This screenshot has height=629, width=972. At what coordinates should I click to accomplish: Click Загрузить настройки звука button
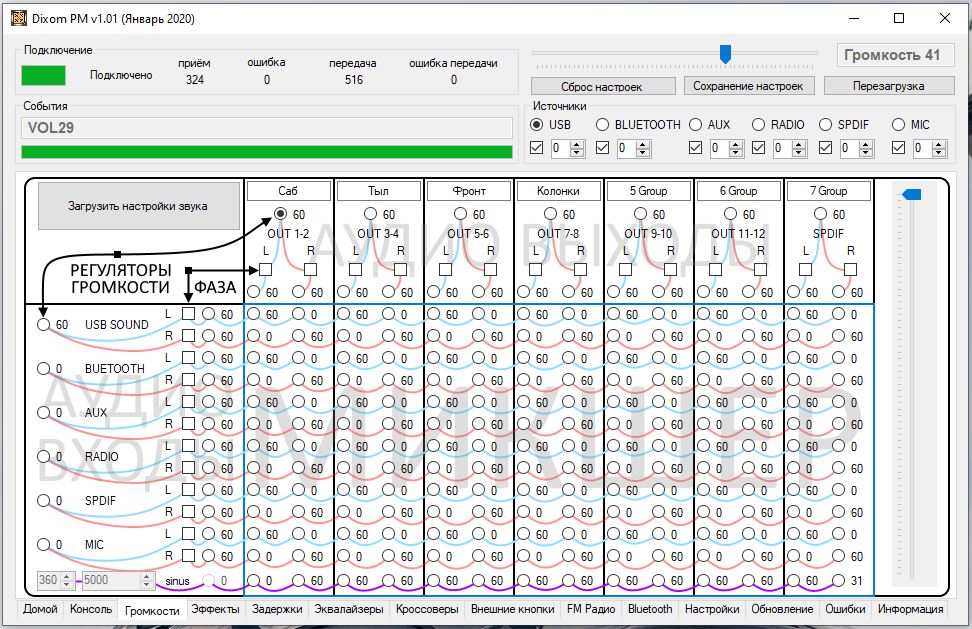138,206
